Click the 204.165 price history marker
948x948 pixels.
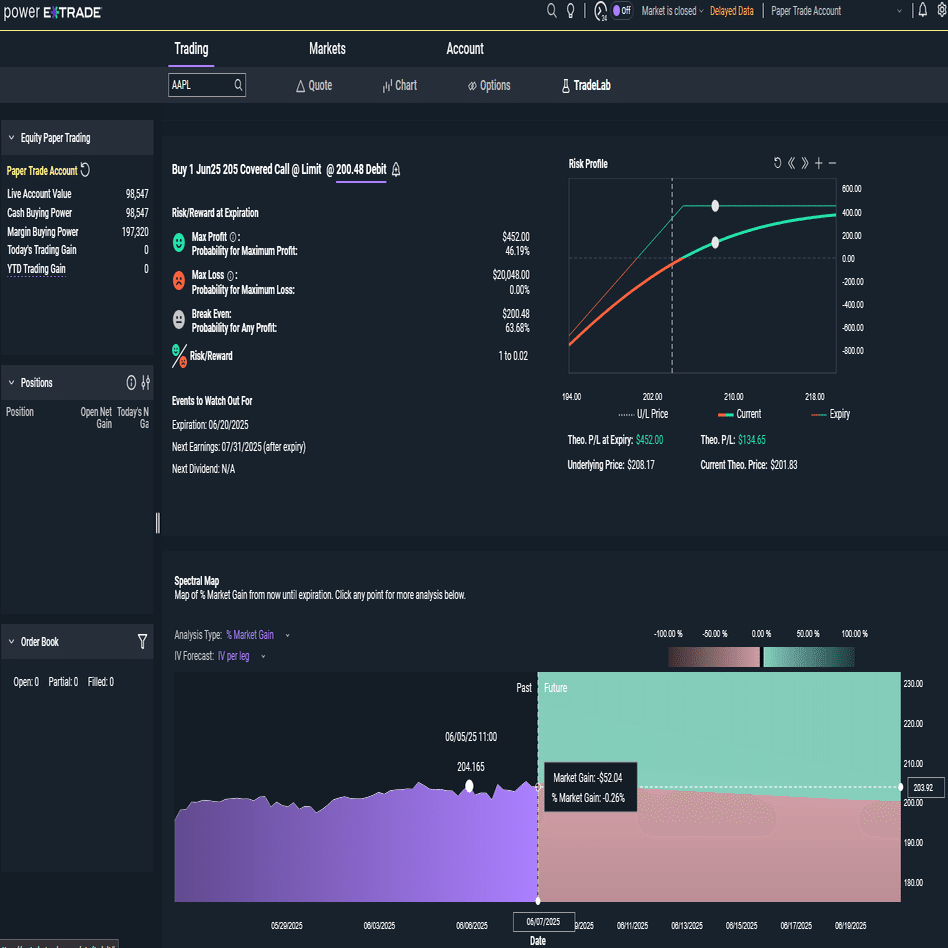pos(469,785)
